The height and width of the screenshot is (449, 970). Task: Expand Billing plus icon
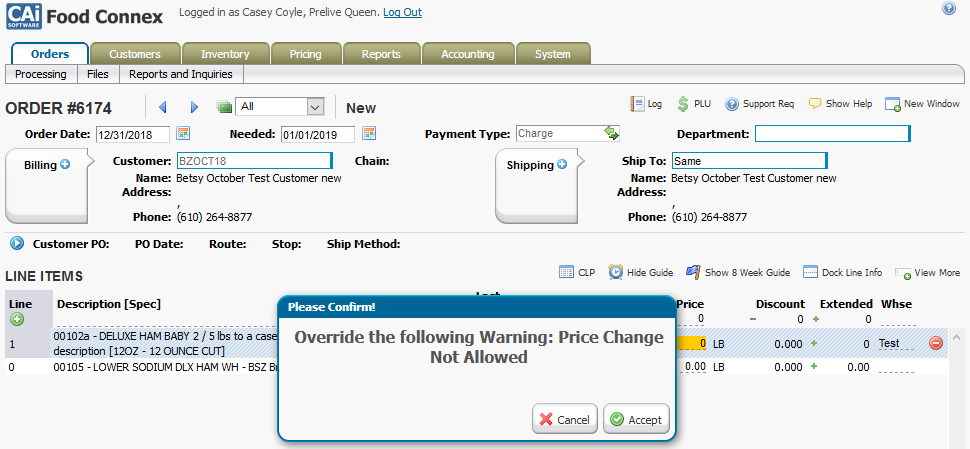click(x=65, y=165)
